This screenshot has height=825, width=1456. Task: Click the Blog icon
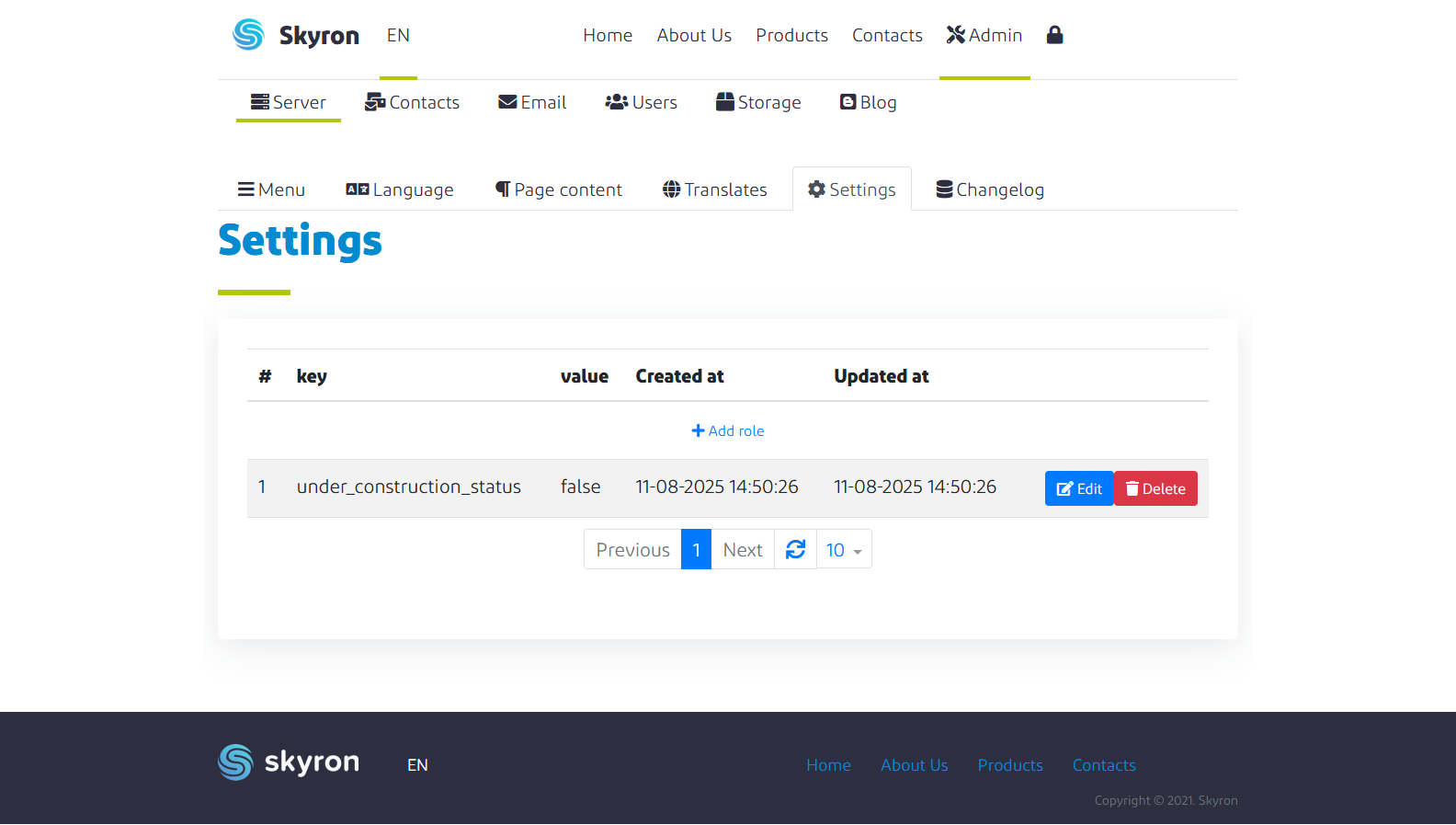coord(848,102)
